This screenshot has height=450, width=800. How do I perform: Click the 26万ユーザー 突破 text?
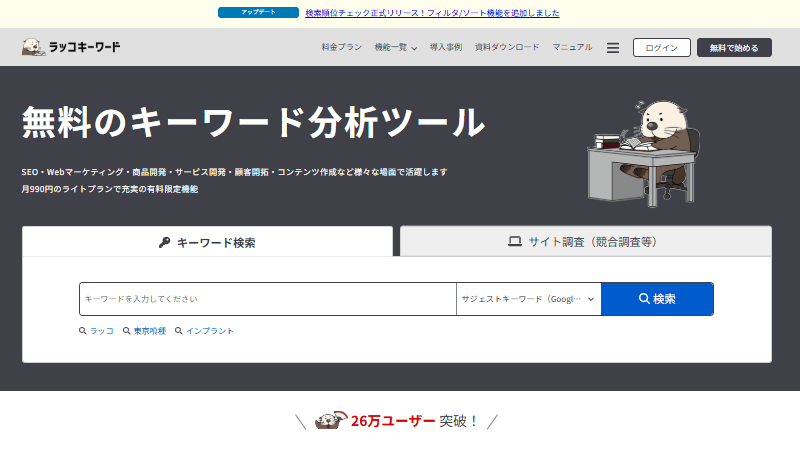pos(414,421)
